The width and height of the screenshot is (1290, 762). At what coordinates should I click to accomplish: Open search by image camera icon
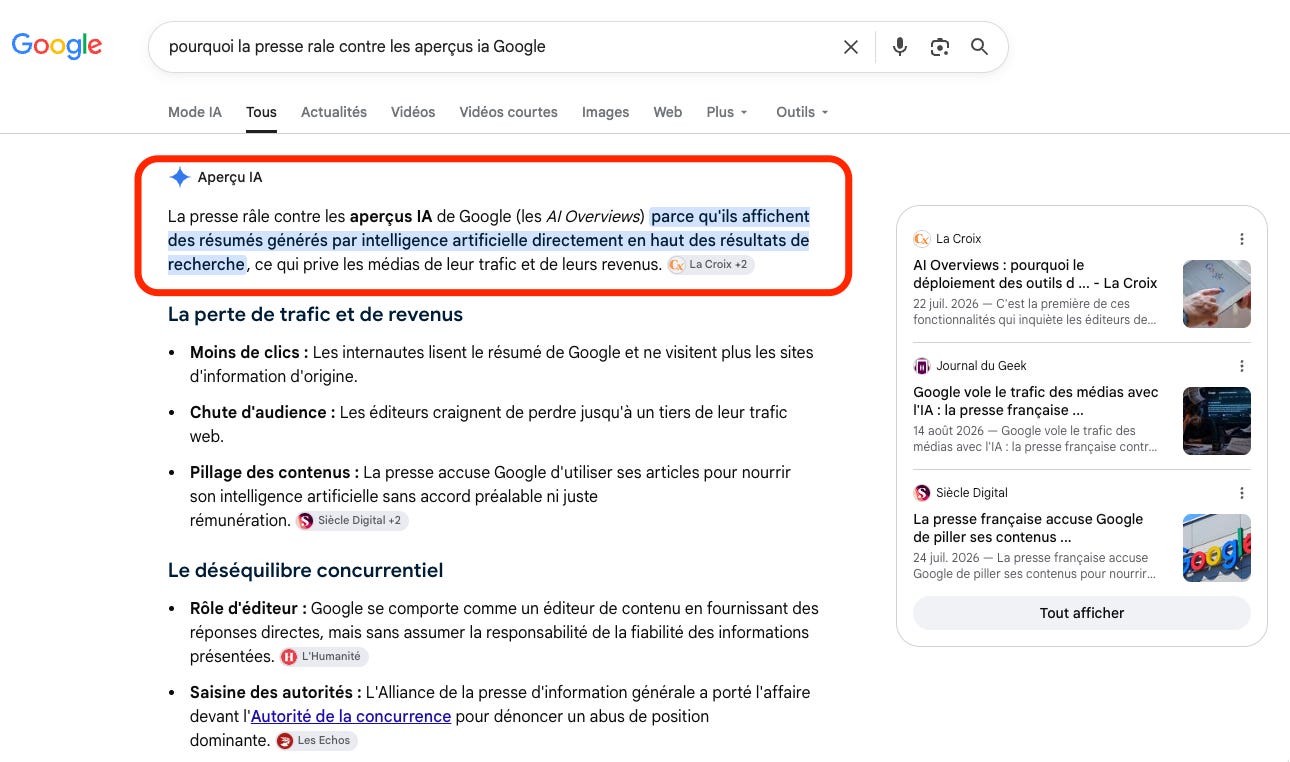click(939, 47)
